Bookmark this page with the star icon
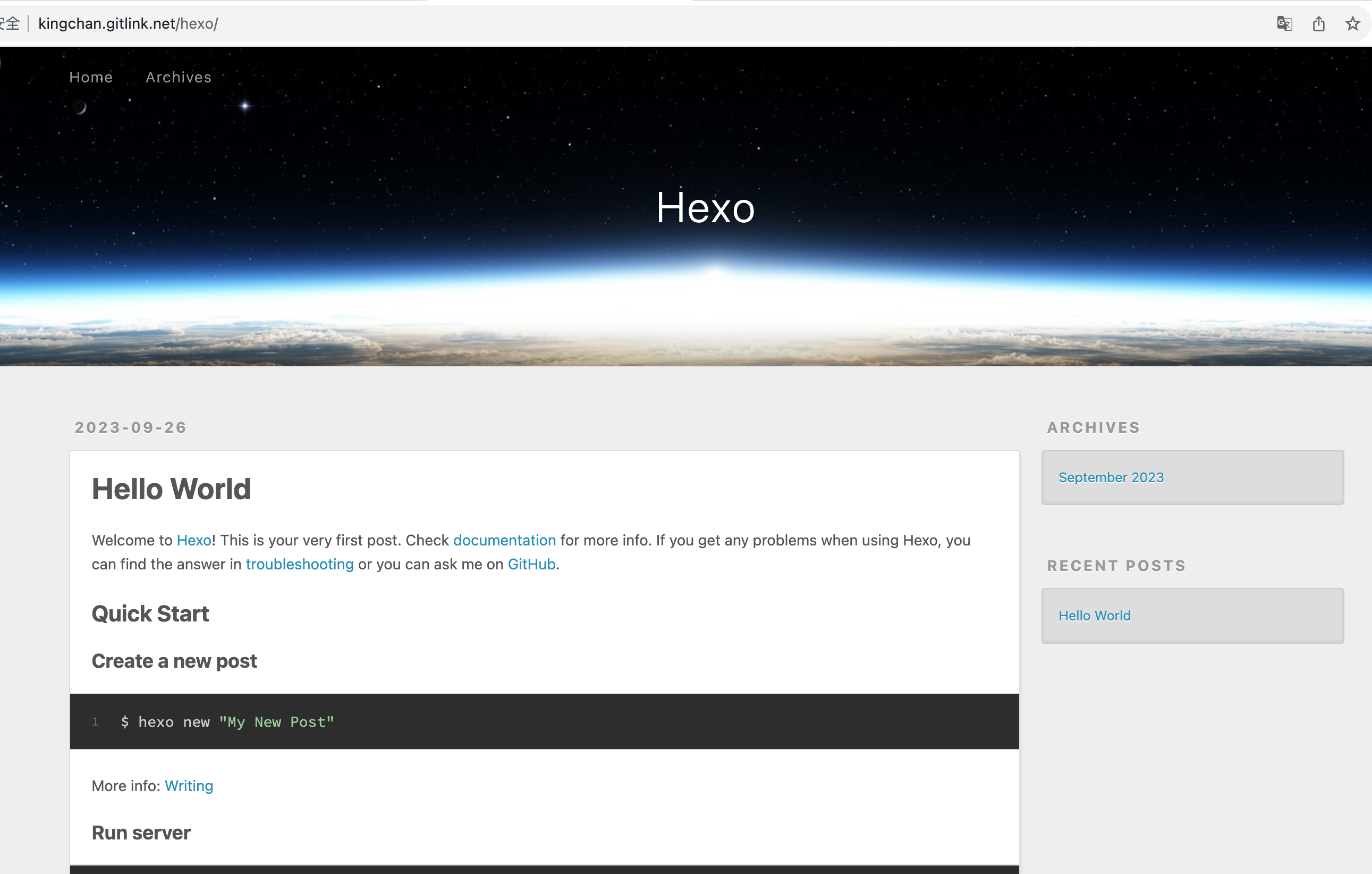 coord(1353,23)
